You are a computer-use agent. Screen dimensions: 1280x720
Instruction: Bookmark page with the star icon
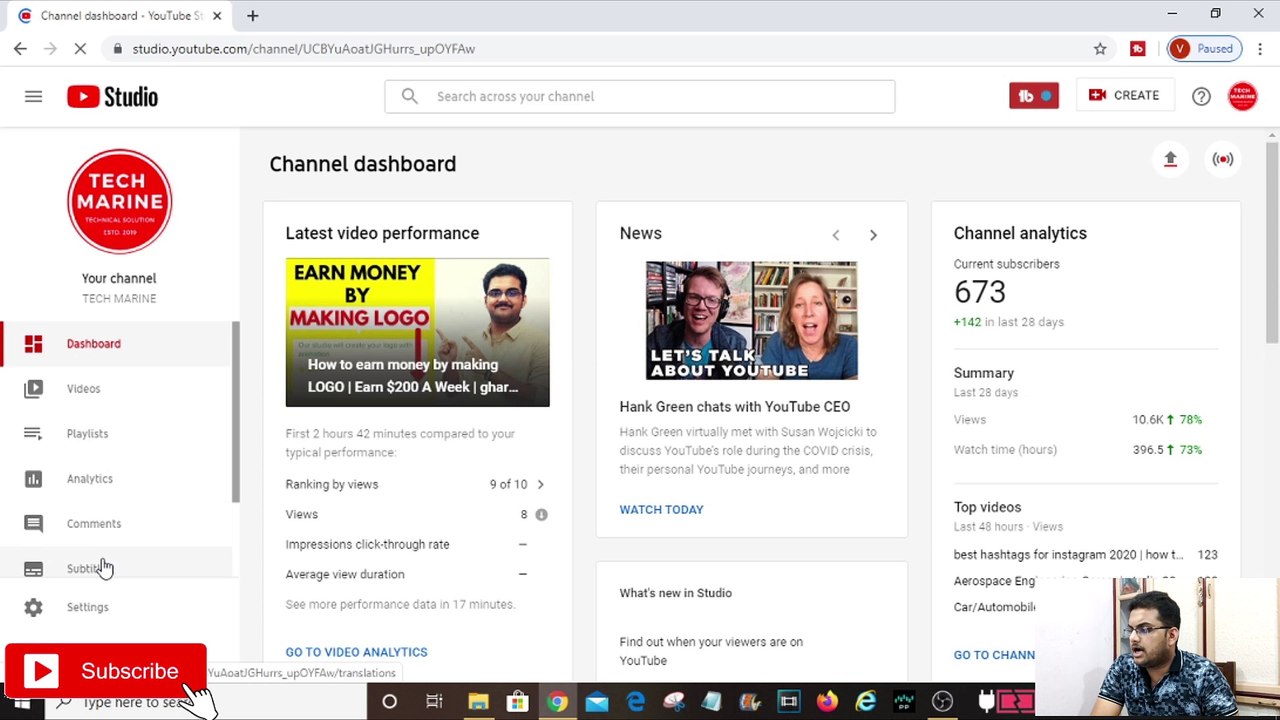pos(1100,48)
